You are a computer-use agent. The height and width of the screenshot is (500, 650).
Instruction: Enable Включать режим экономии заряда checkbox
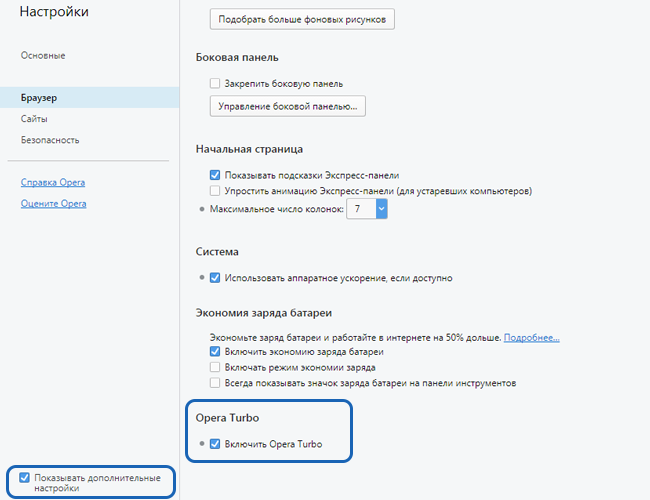[215, 367]
